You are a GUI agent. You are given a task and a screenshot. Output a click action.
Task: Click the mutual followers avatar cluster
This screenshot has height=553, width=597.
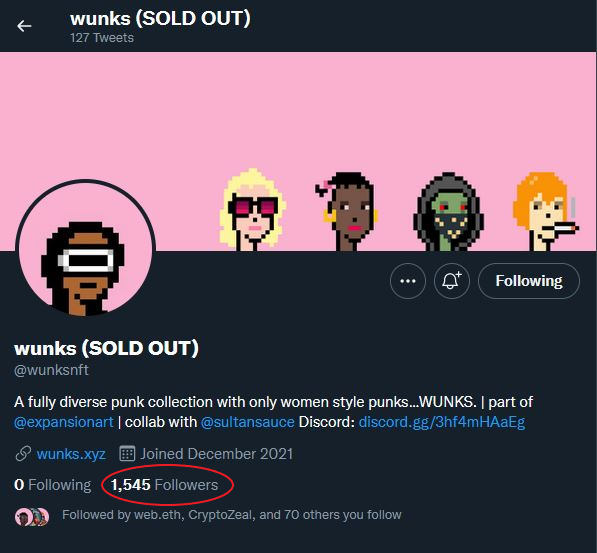click(32, 517)
